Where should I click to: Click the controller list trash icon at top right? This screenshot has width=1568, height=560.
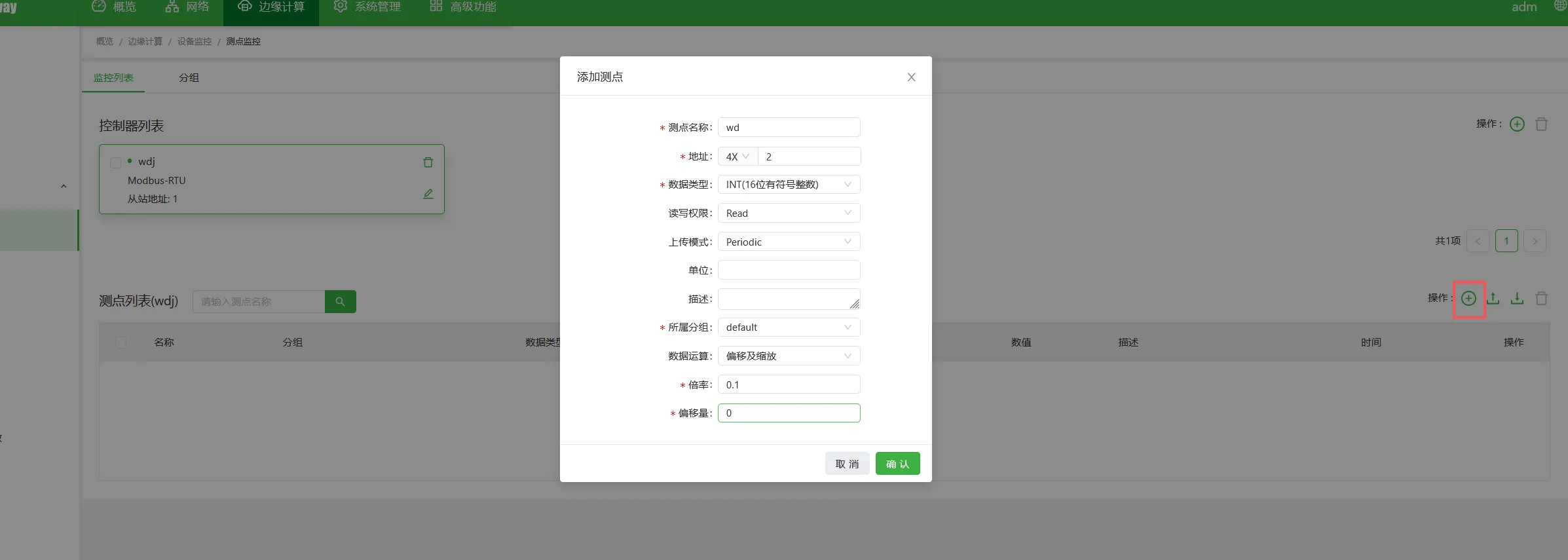point(1542,124)
